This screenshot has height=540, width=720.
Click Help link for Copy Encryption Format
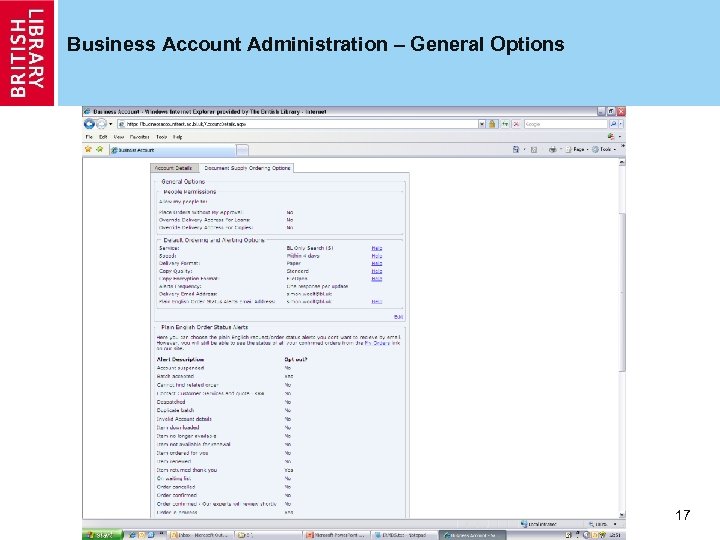click(377, 279)
